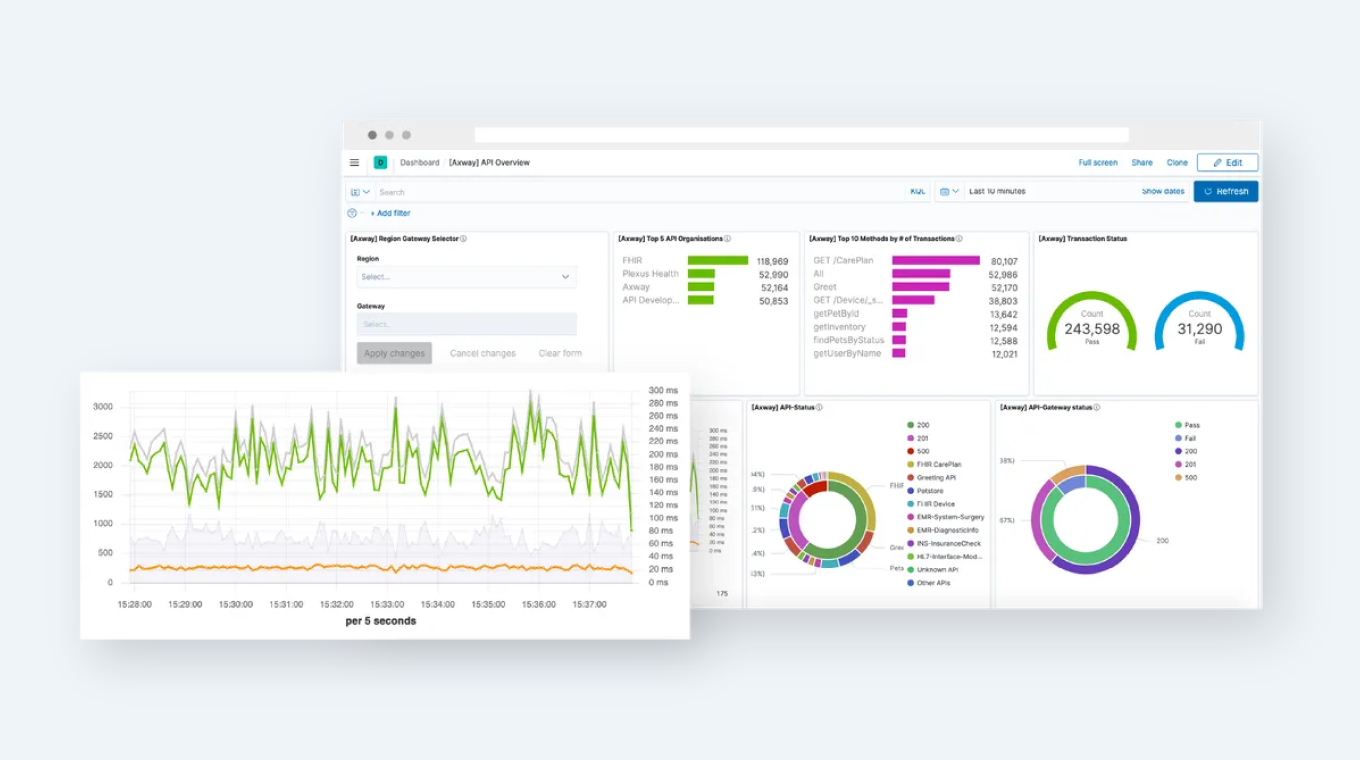Open the Share menu item

pos(1141,163)
